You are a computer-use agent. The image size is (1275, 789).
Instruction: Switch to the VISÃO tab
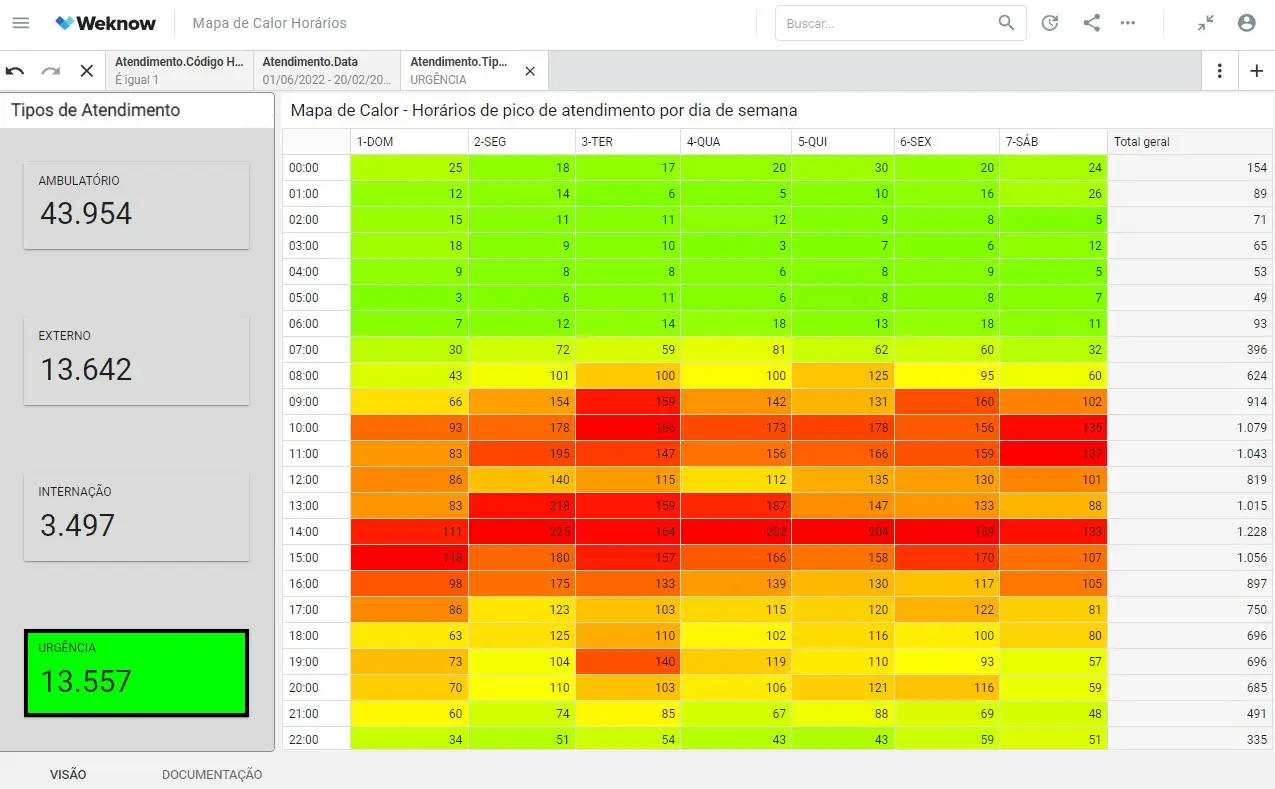68,774
